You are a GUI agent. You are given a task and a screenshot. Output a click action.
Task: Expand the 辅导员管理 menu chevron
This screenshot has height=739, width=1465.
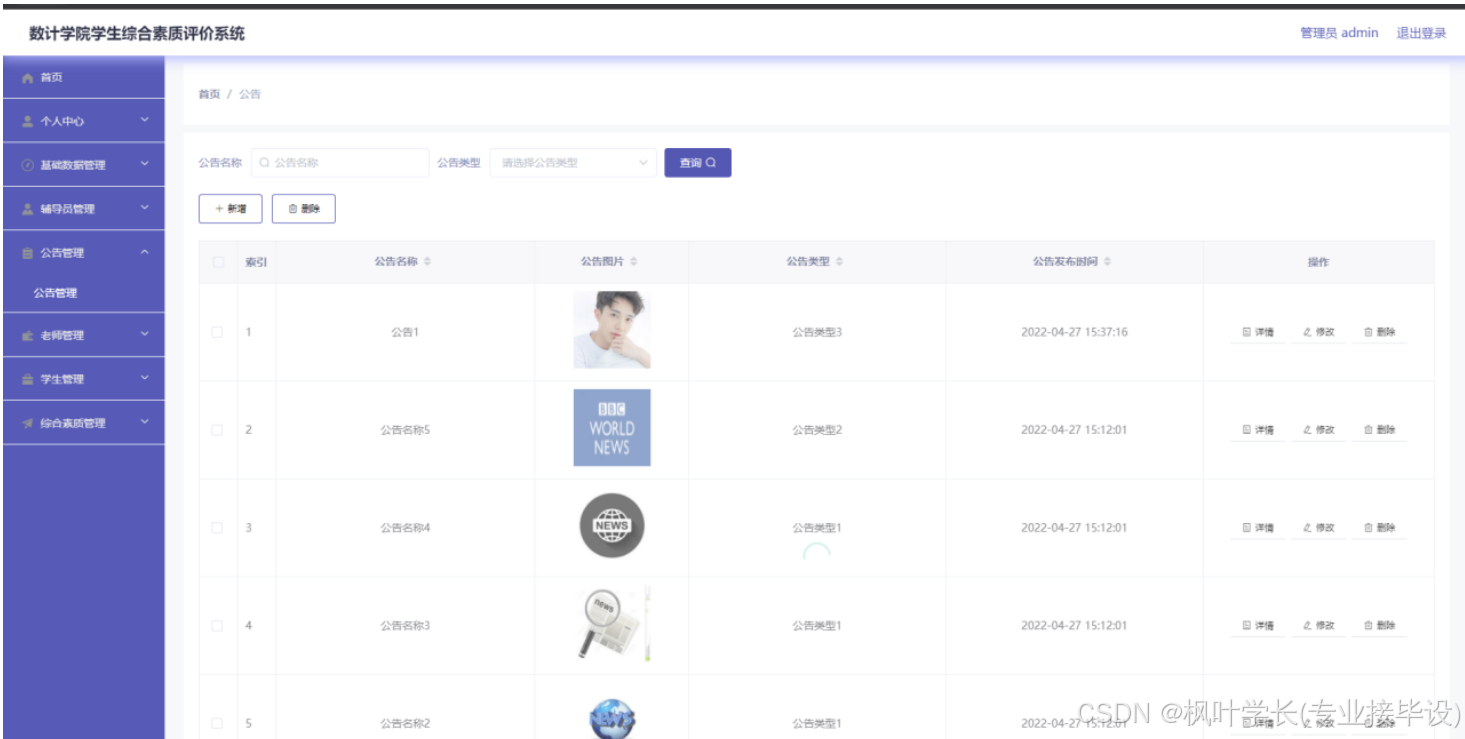144,209
